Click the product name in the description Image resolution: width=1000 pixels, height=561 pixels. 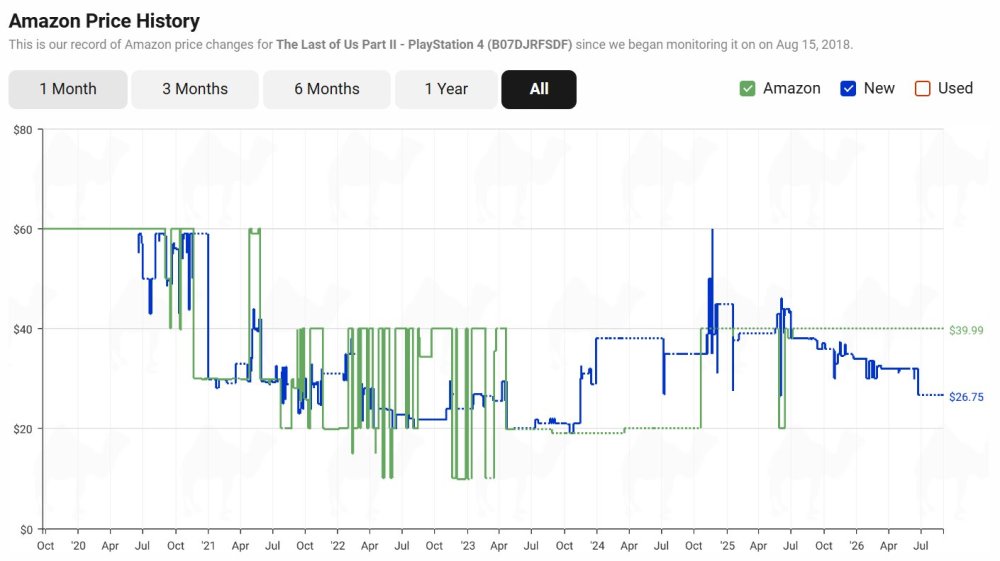pos(424,45)
